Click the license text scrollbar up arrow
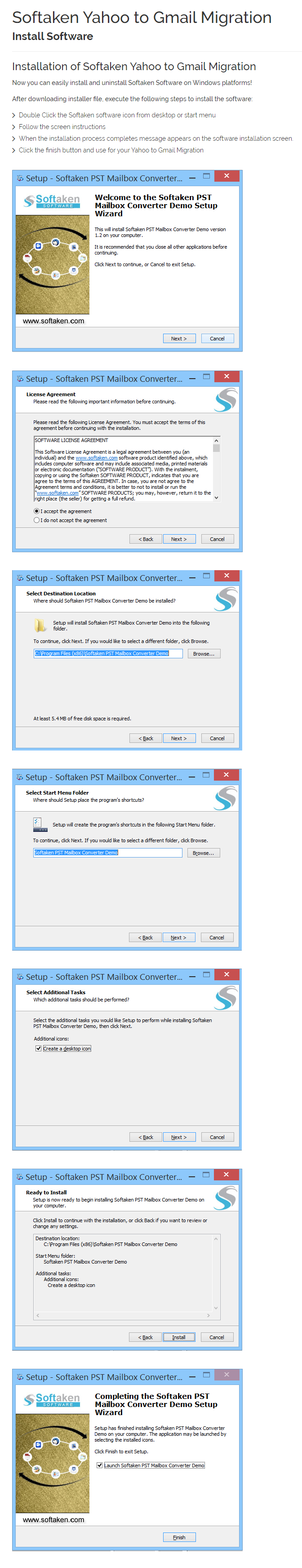This screenshot has height=1568, width=302. coord(216,440)
